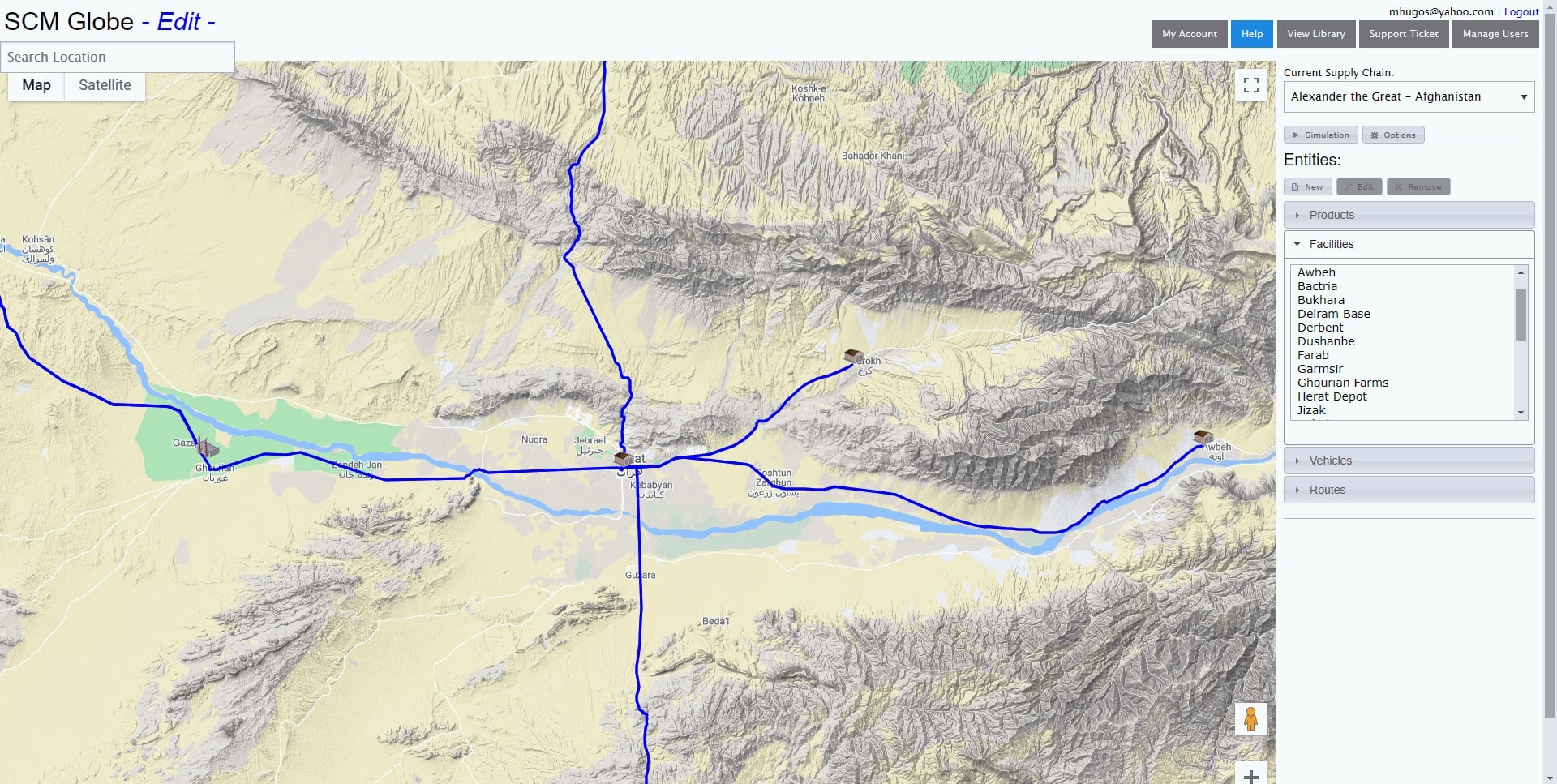This screenshot has height=784, width=1557.
Task: Open the View Library page
Action: coord(1316,34)
